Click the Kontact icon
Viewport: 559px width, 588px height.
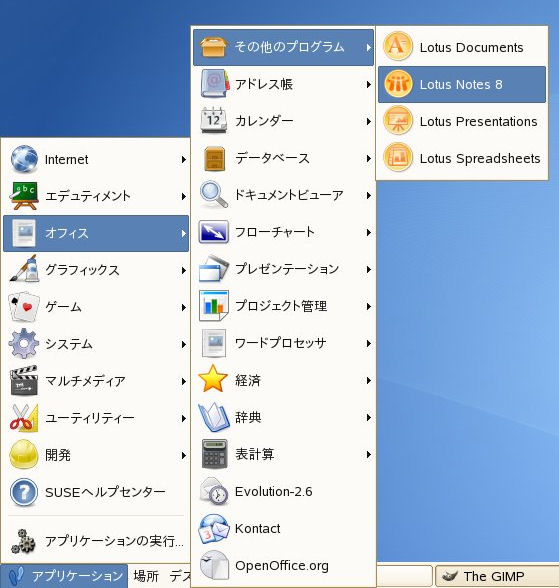[213, 528]
